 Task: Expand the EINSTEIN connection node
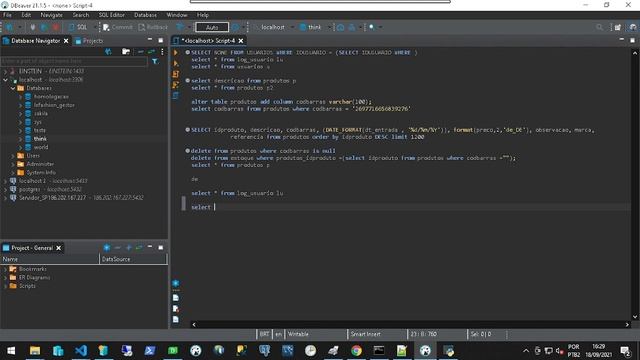[x=5, y=71]
